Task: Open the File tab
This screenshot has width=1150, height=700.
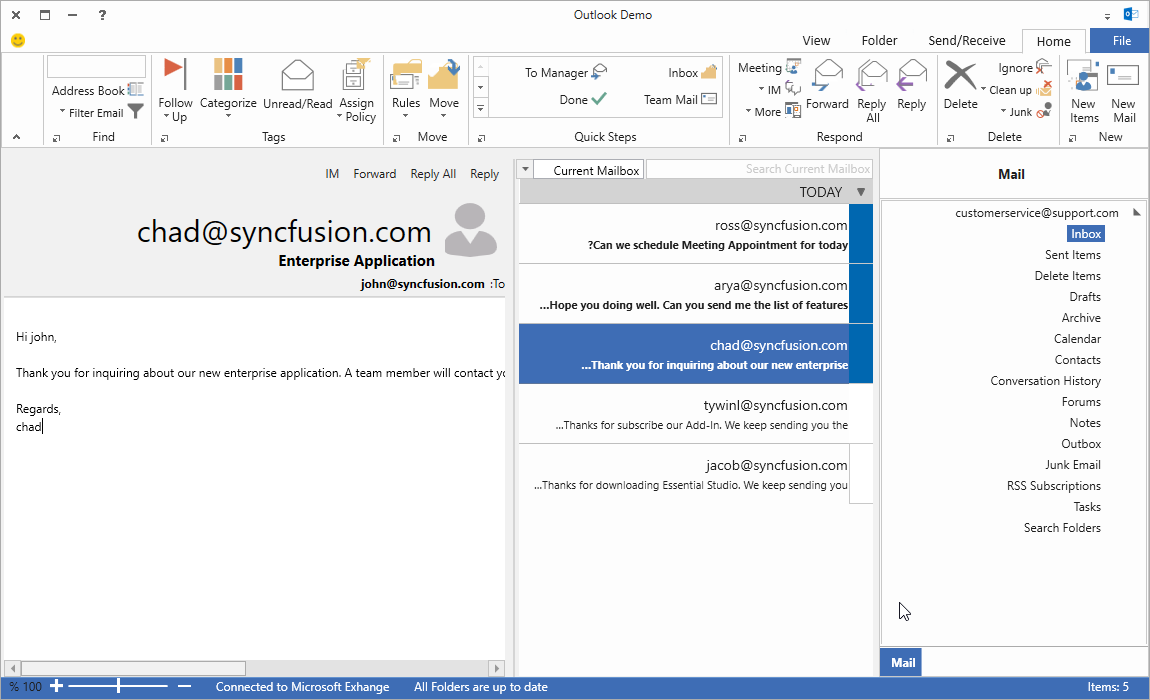Action: (1119, 40)
